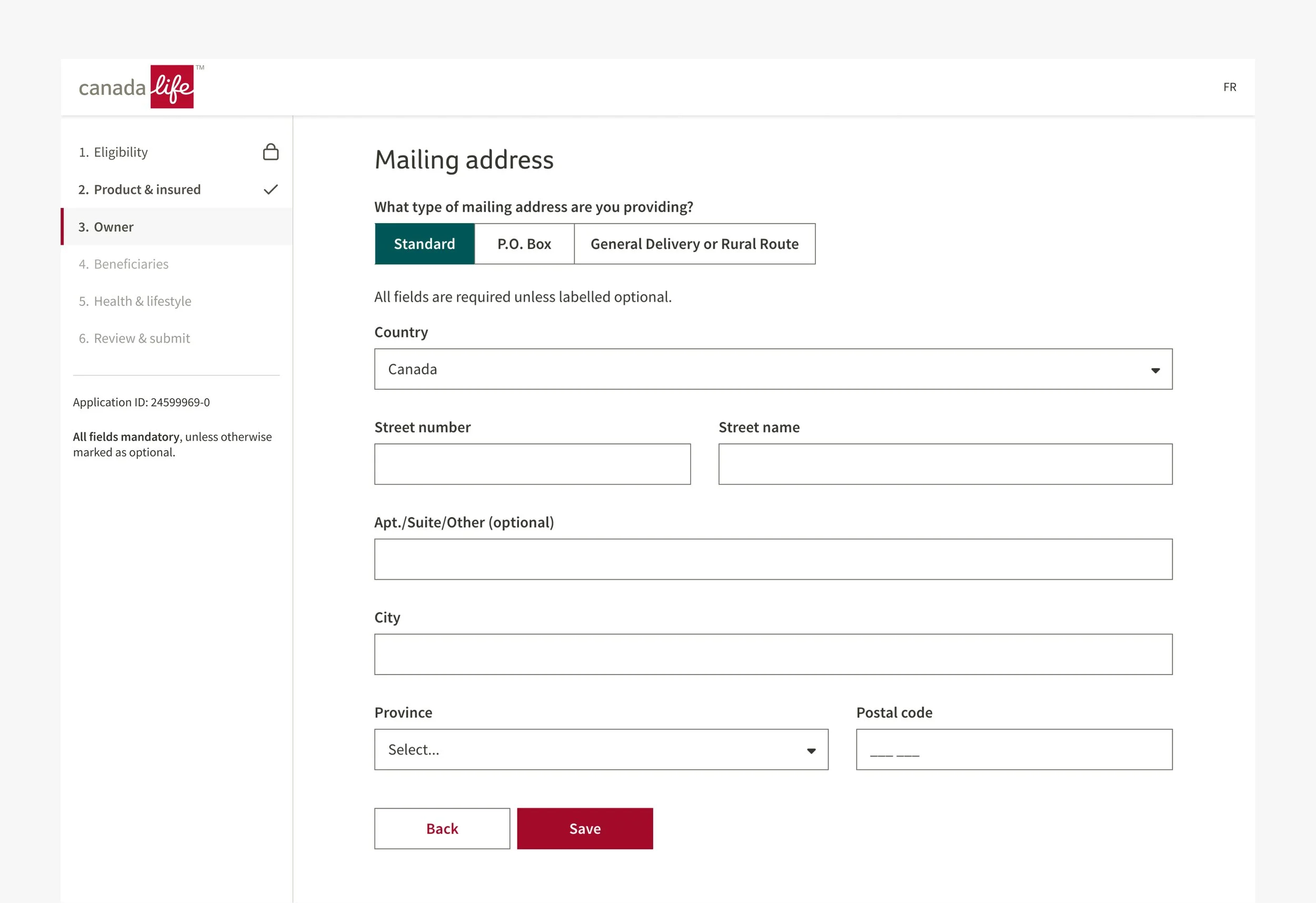Screen dimensions: 1316x903
Task: Click the Province dropdown caret icon
Action: tap(811, 751)
